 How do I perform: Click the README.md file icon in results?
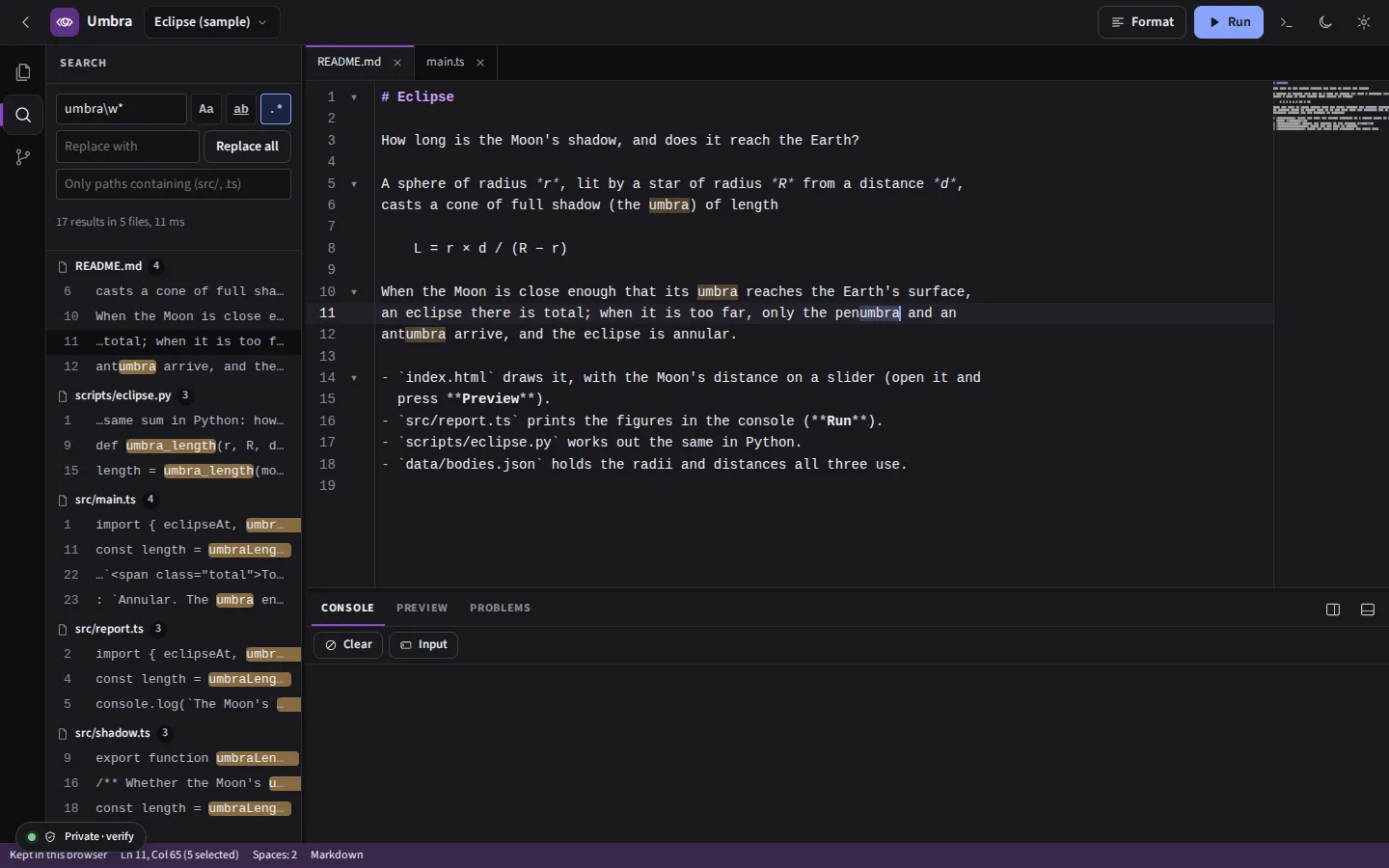[63, 266]
